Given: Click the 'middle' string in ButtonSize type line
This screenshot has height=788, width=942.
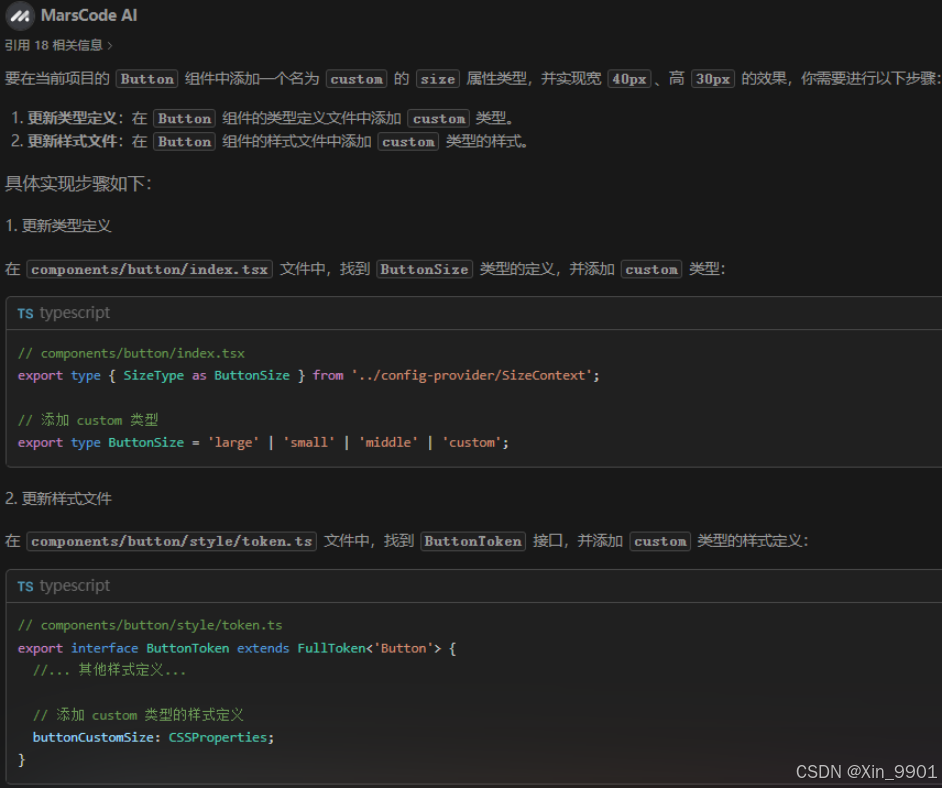Looking at the screenshot, I should (x=388, y=443).
